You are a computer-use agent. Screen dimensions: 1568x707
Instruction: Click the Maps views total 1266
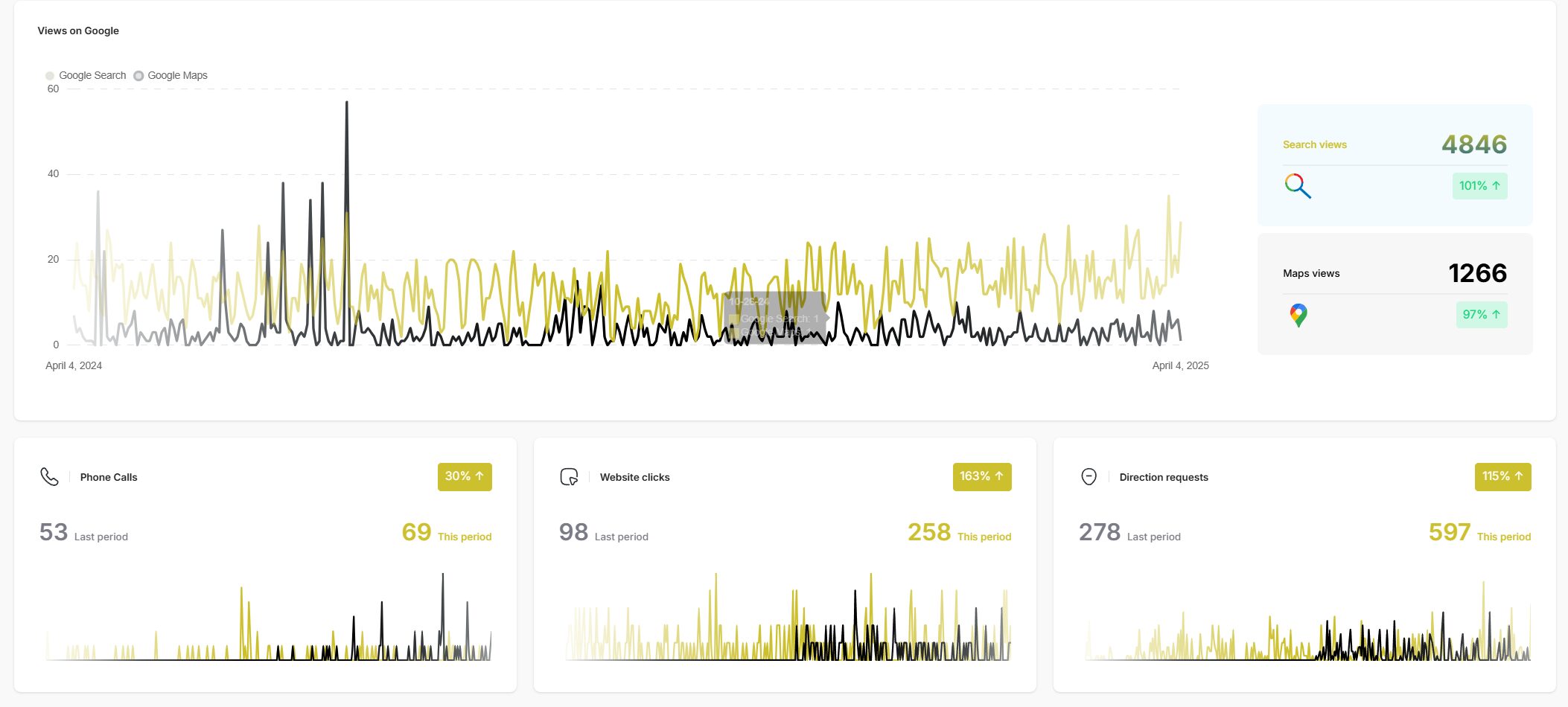[1477, 273]
